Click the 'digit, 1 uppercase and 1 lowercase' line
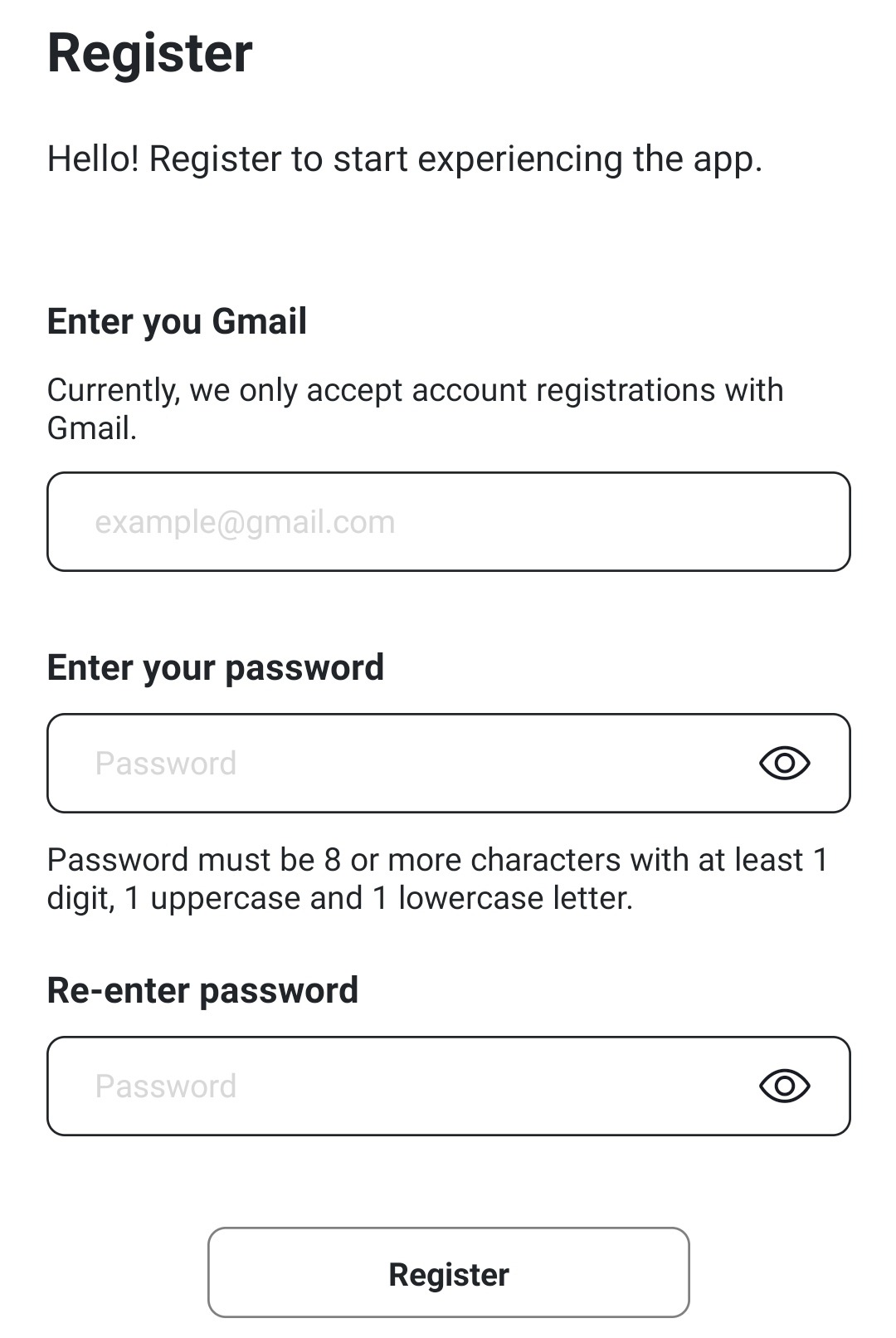Viewport: 896px width, 1338px height. (339, 898)
